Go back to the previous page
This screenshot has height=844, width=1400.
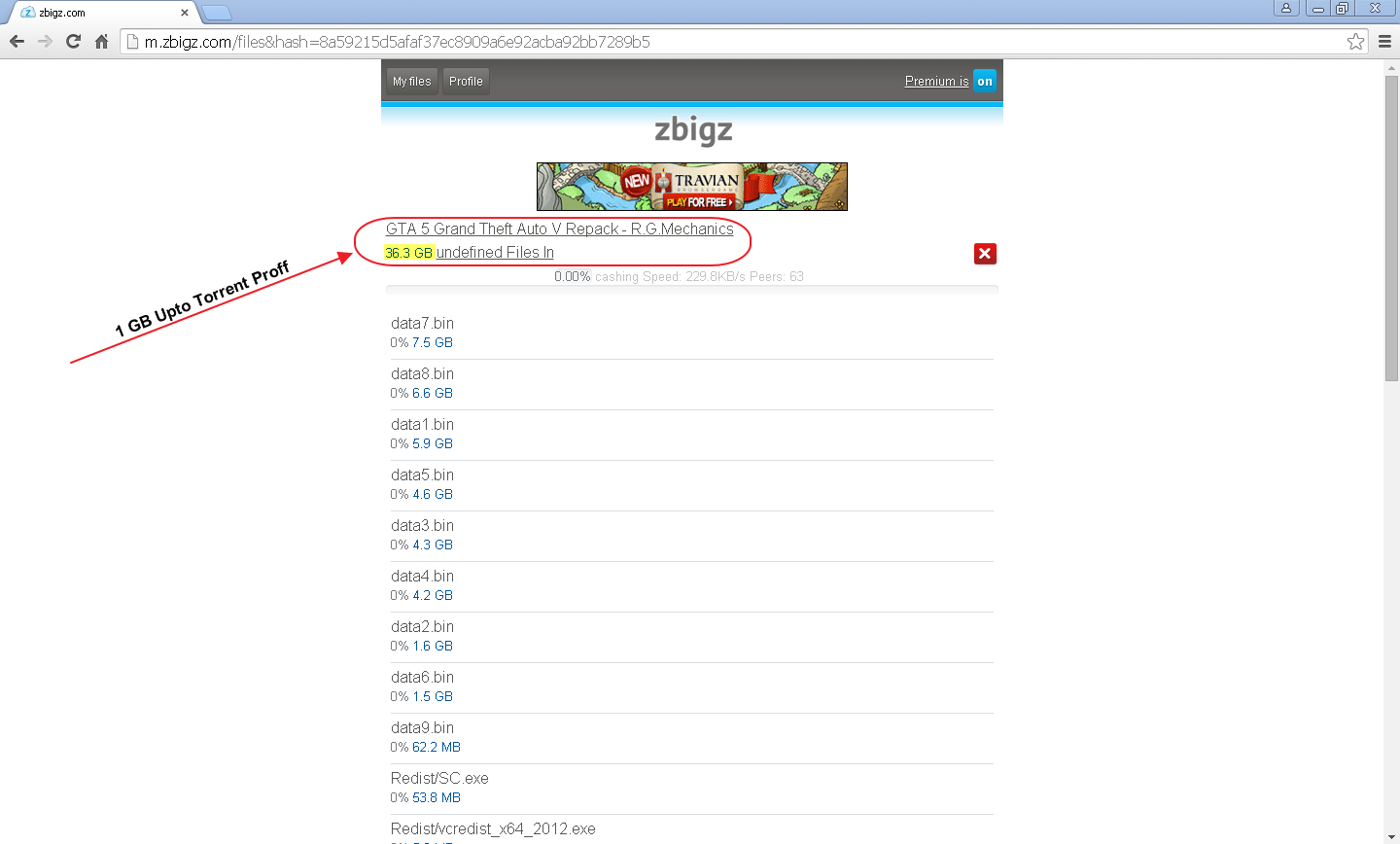pyautogui.click(x=17, y=42)
